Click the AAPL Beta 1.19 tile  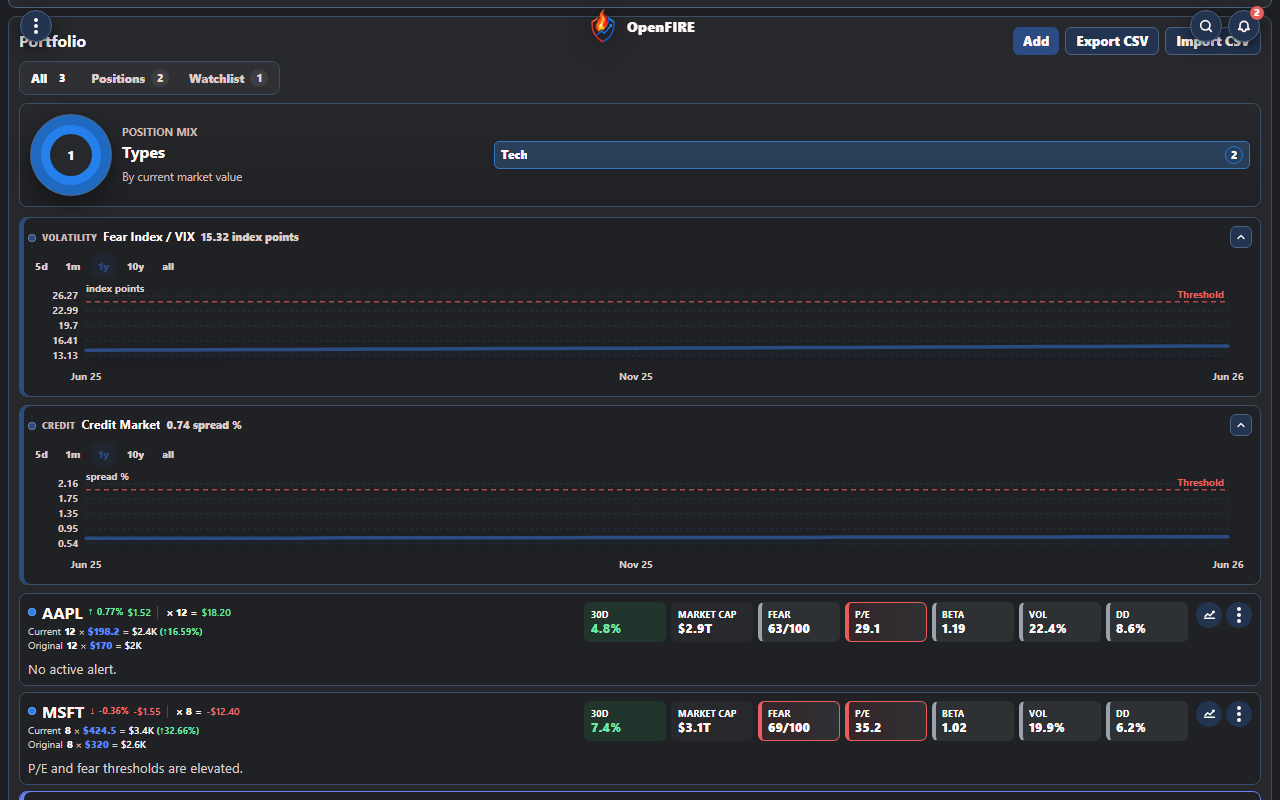(973, 622)
